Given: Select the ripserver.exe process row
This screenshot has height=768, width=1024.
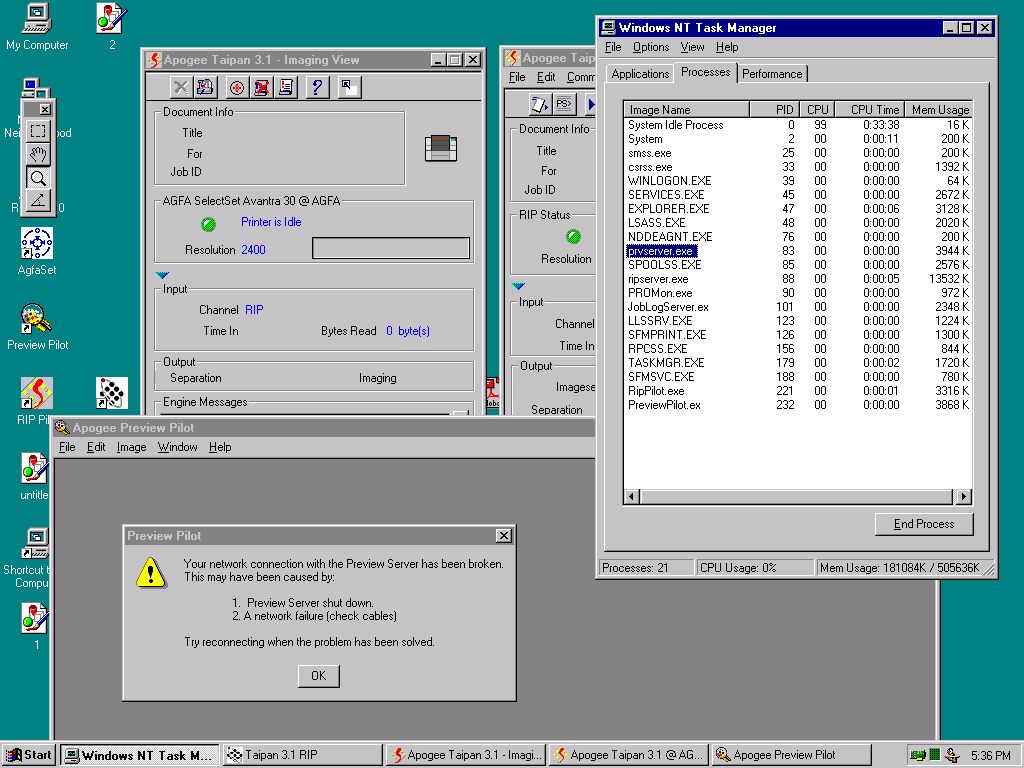Looking at the screenshot, I should click(x=798, y=279).
